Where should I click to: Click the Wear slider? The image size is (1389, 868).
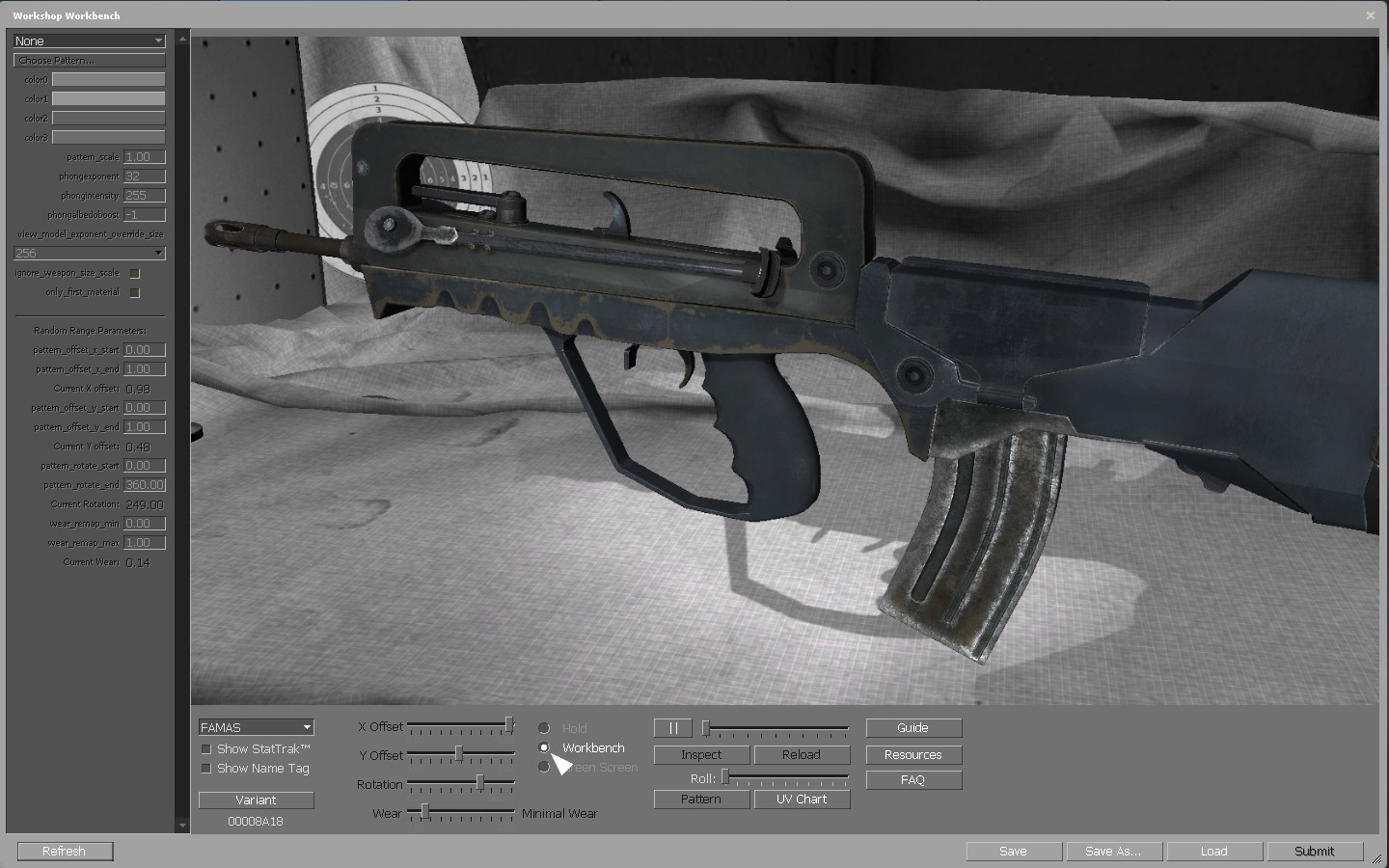tap(461, 814)
